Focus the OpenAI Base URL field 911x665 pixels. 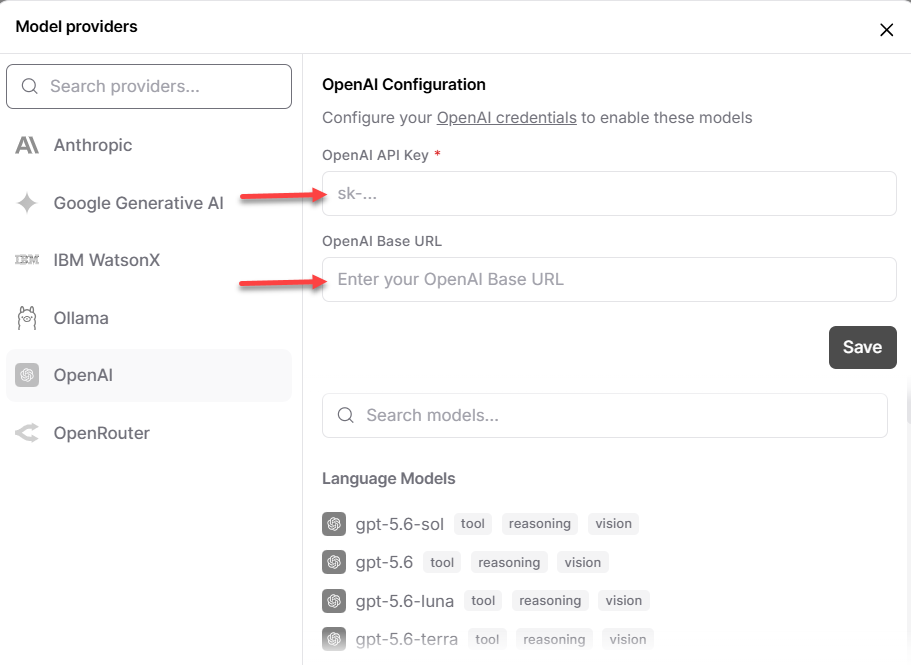click(x=609, y=279)
